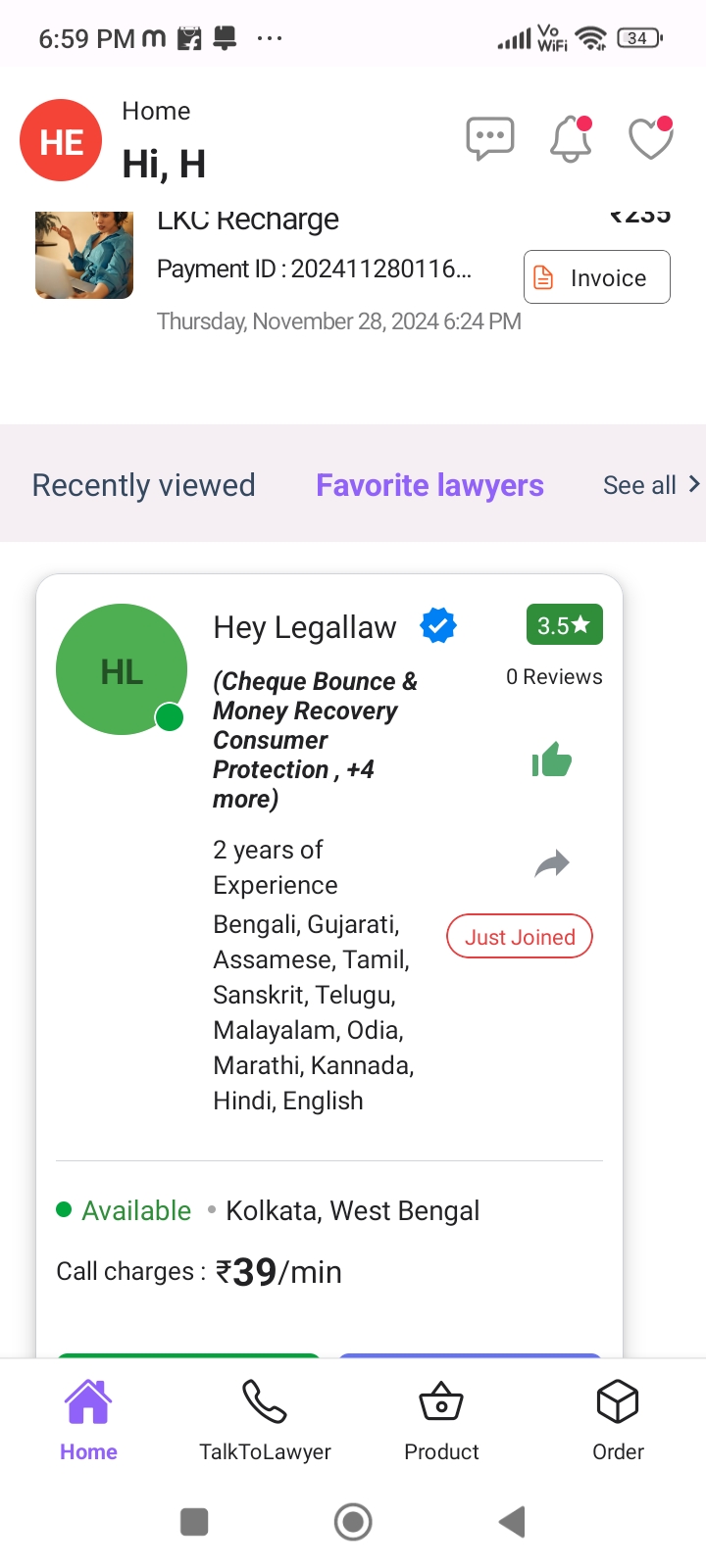Open Hey Legallaw lawyer name

tap(305, 627)
